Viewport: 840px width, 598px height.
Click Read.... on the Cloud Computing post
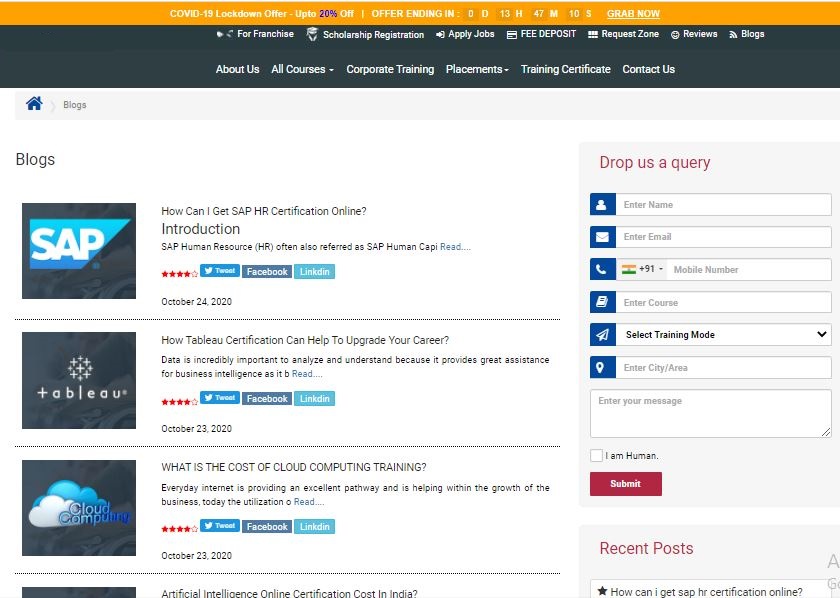pyautogui.click(x=309, y=502)
